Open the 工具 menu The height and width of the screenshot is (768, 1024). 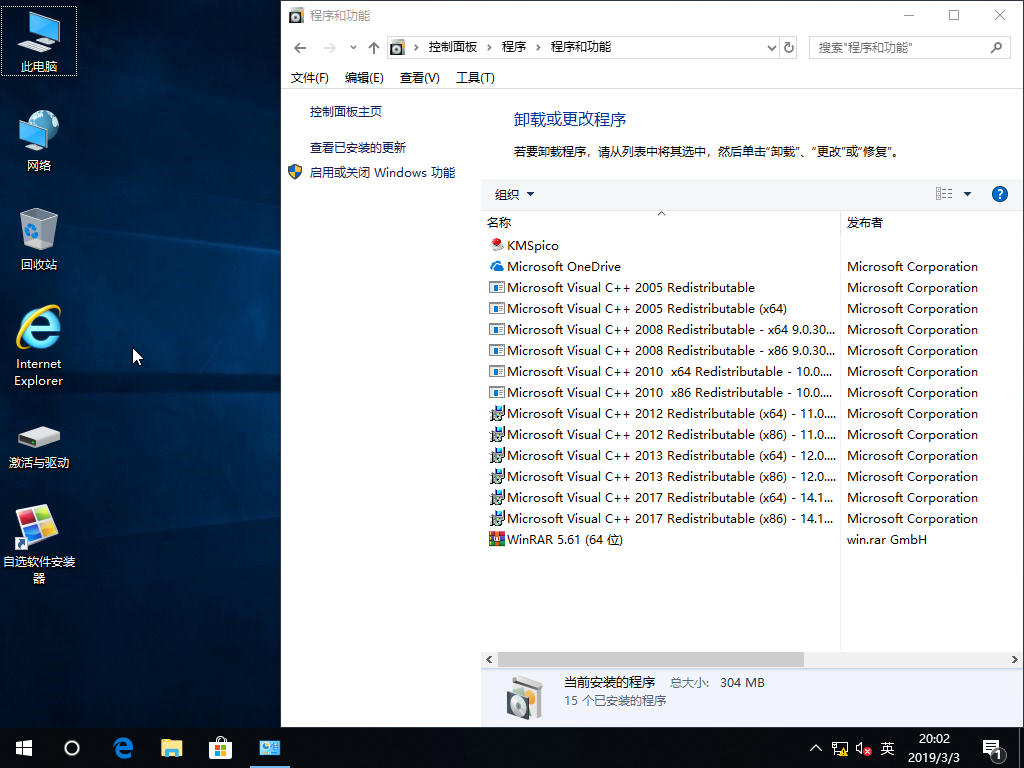pos(475,77)
